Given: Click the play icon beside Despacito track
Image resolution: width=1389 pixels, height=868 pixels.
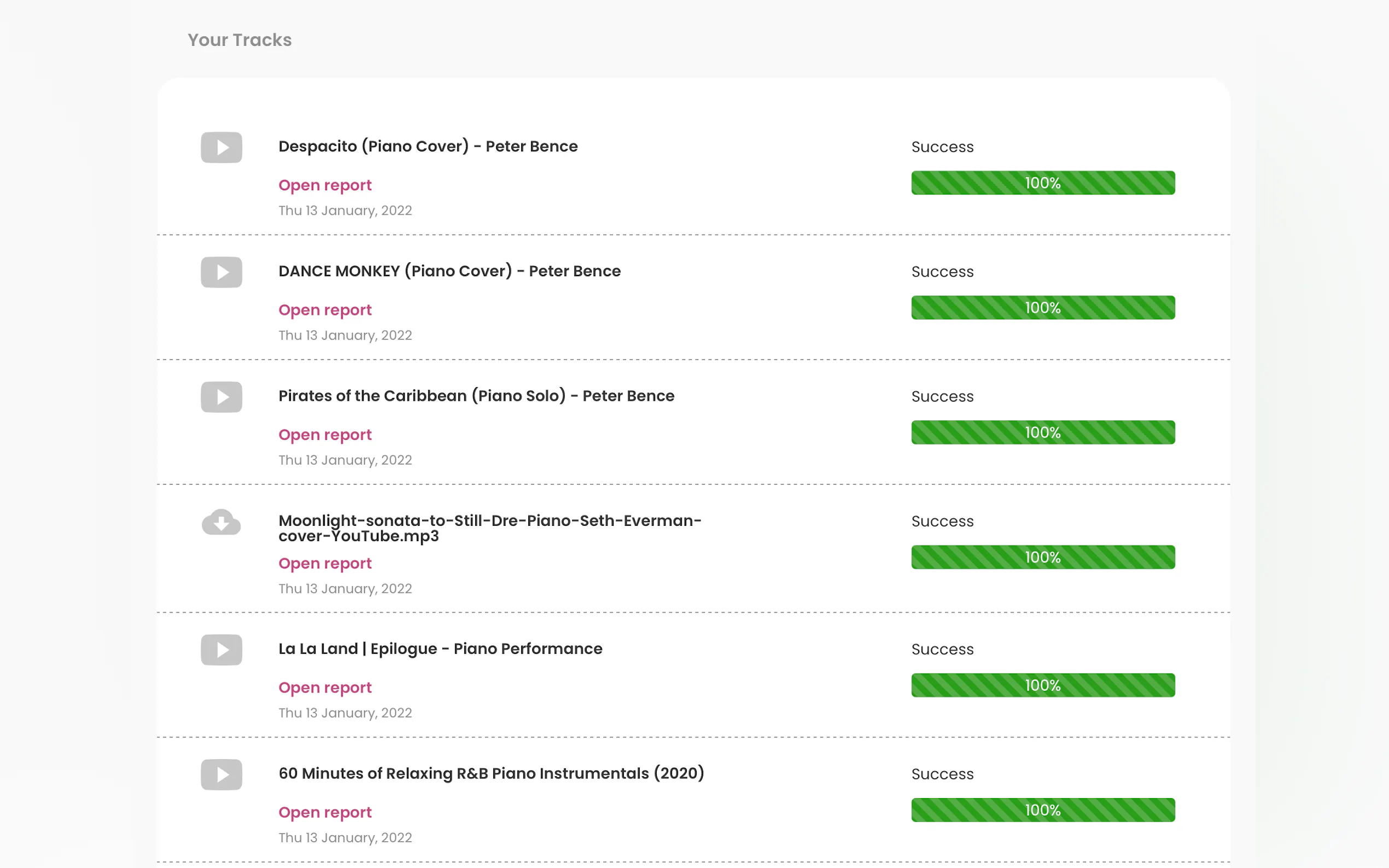Looking at the screenshot, I should (x=221, y=148).
